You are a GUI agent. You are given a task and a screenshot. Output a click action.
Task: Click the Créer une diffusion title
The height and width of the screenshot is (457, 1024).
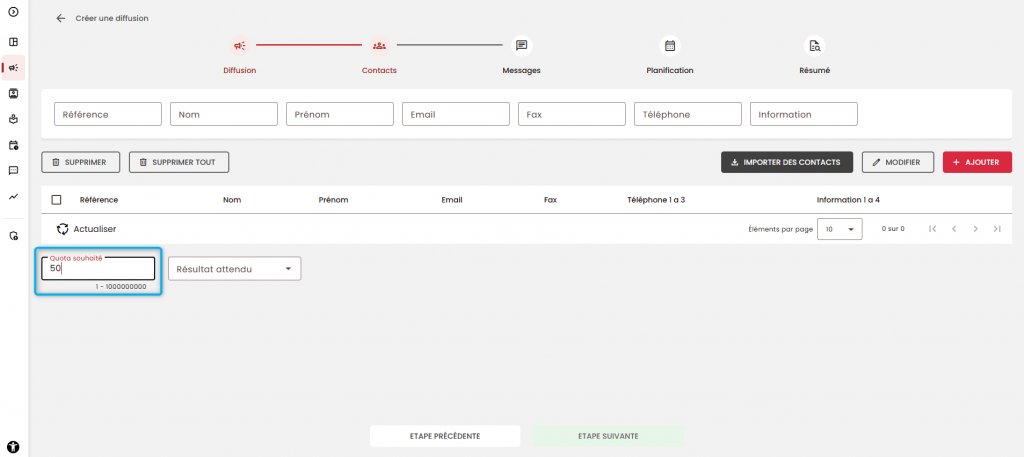click(x=112, y=18)
